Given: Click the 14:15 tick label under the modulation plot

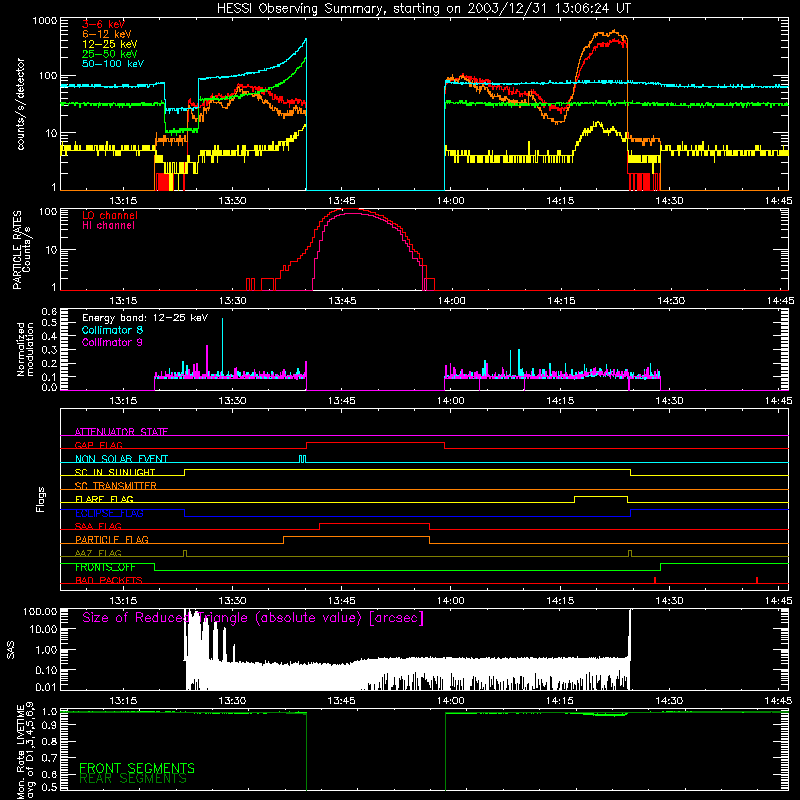Looking at the screenshot, I should point(560,401).
